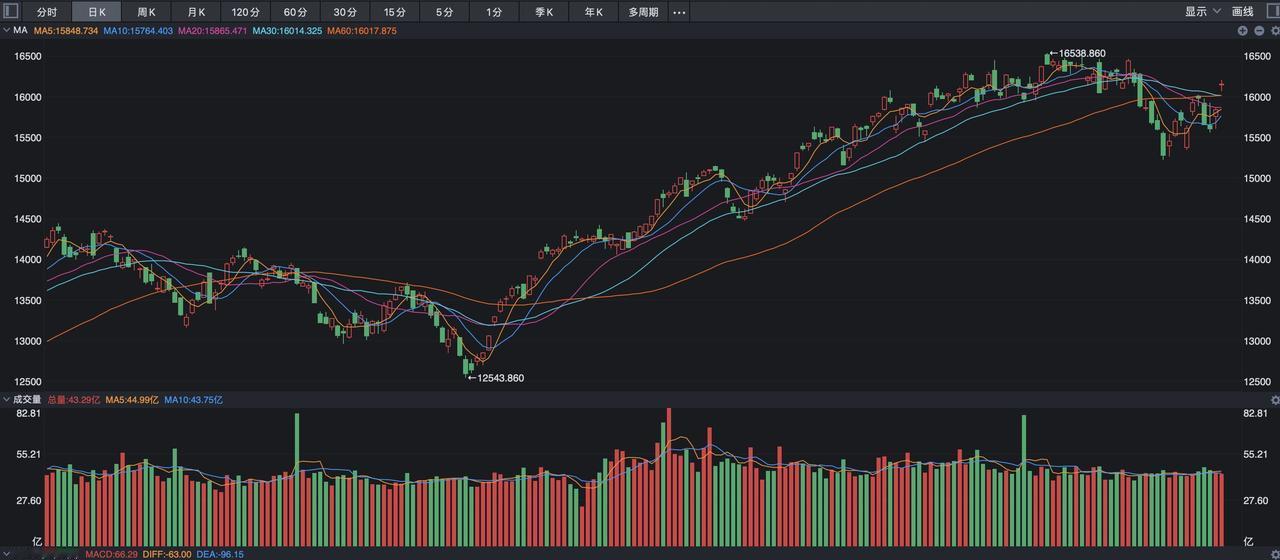The image size is (1280, 560).
Task: Click the 总量:43.29亿 volume total
Action: 74,400
